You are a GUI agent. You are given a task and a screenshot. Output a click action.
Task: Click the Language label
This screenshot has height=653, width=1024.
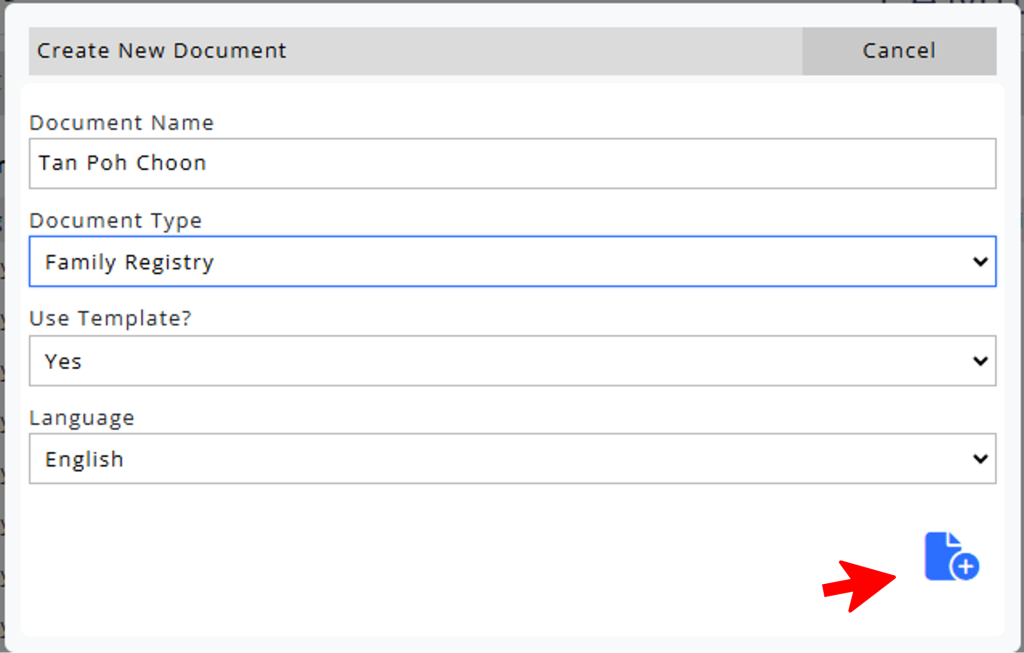coord(81,418)
